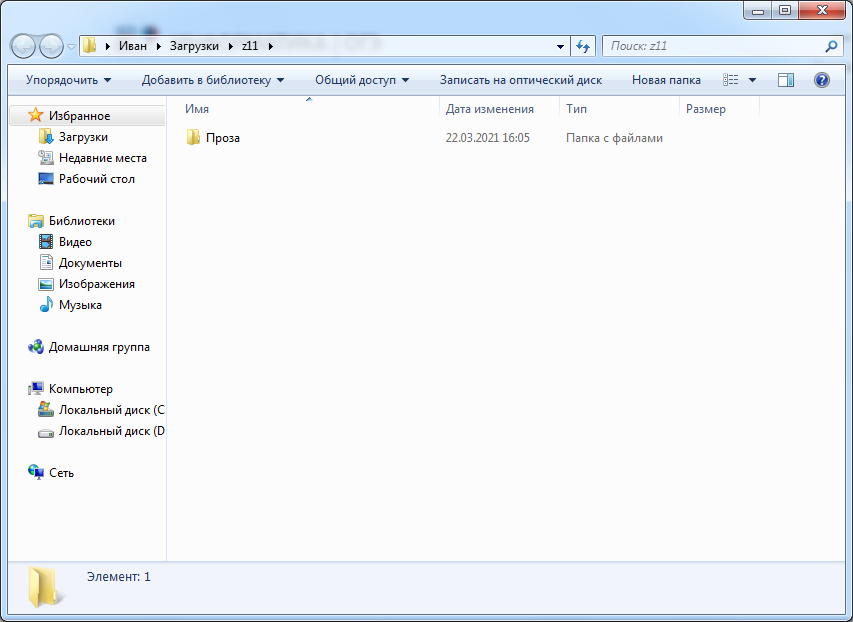The width and height of the screenshot is (853, 622).
Task: Click the Музыка note icon
Action: (46, 304)
